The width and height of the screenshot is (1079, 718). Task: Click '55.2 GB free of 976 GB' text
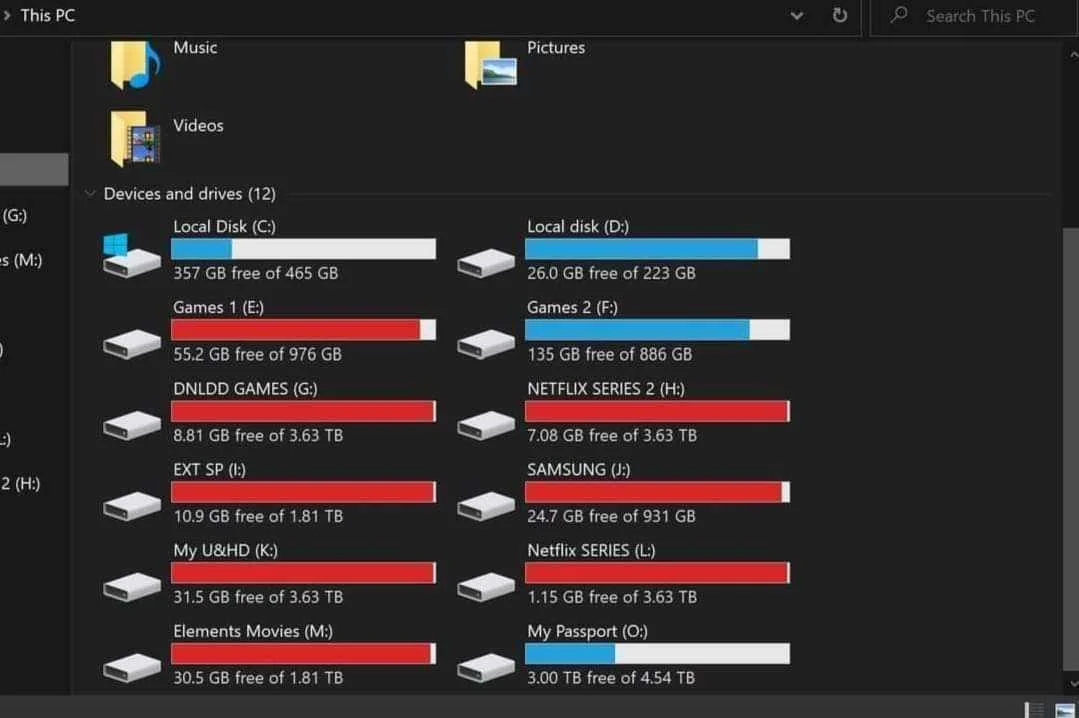click(257, 354)
